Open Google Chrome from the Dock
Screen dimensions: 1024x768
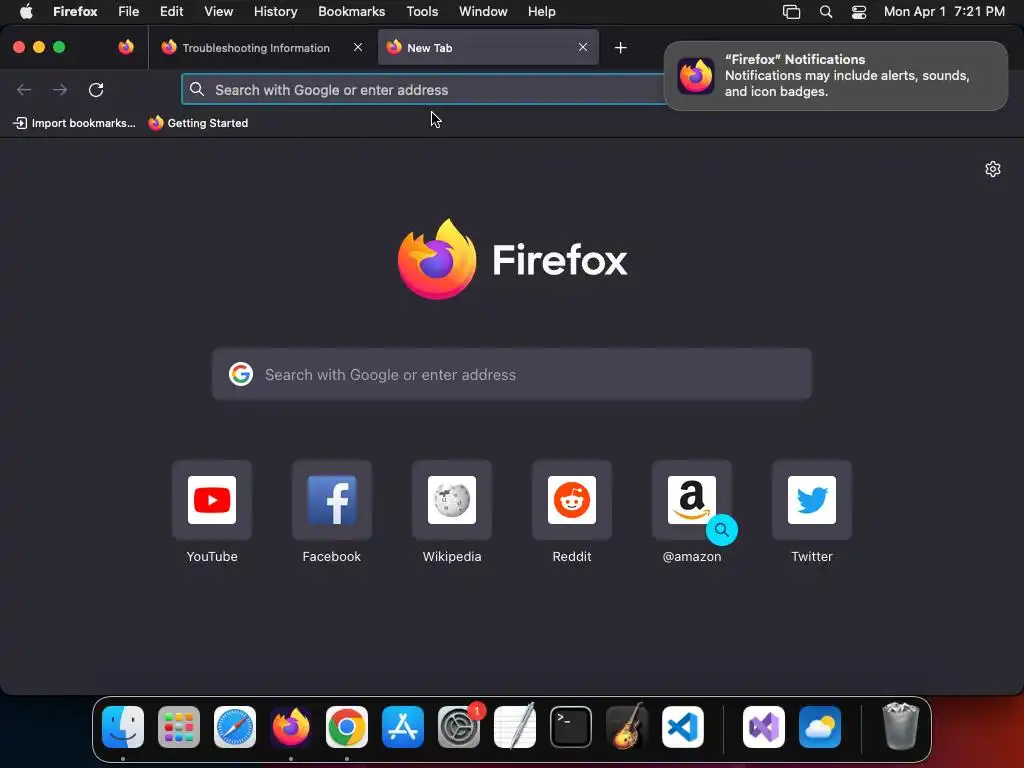click(347, 727)
